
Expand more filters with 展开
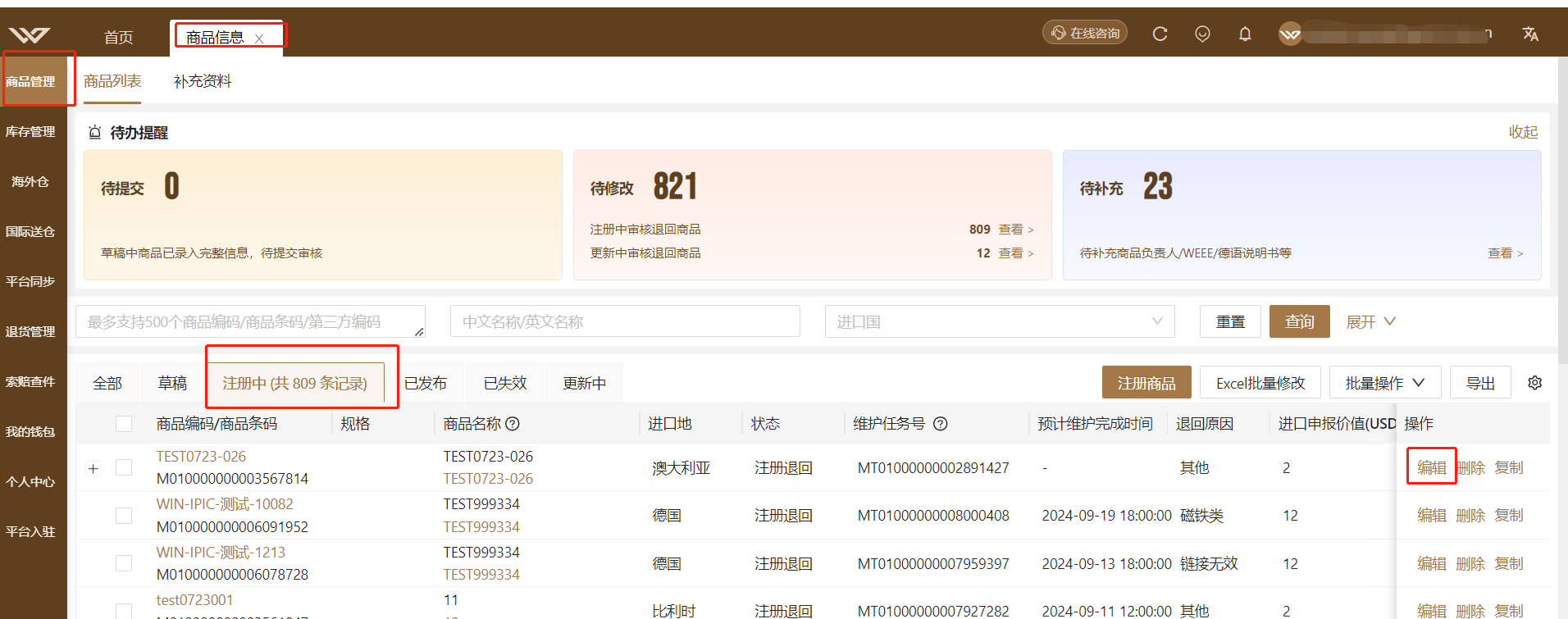(1370, 321)
